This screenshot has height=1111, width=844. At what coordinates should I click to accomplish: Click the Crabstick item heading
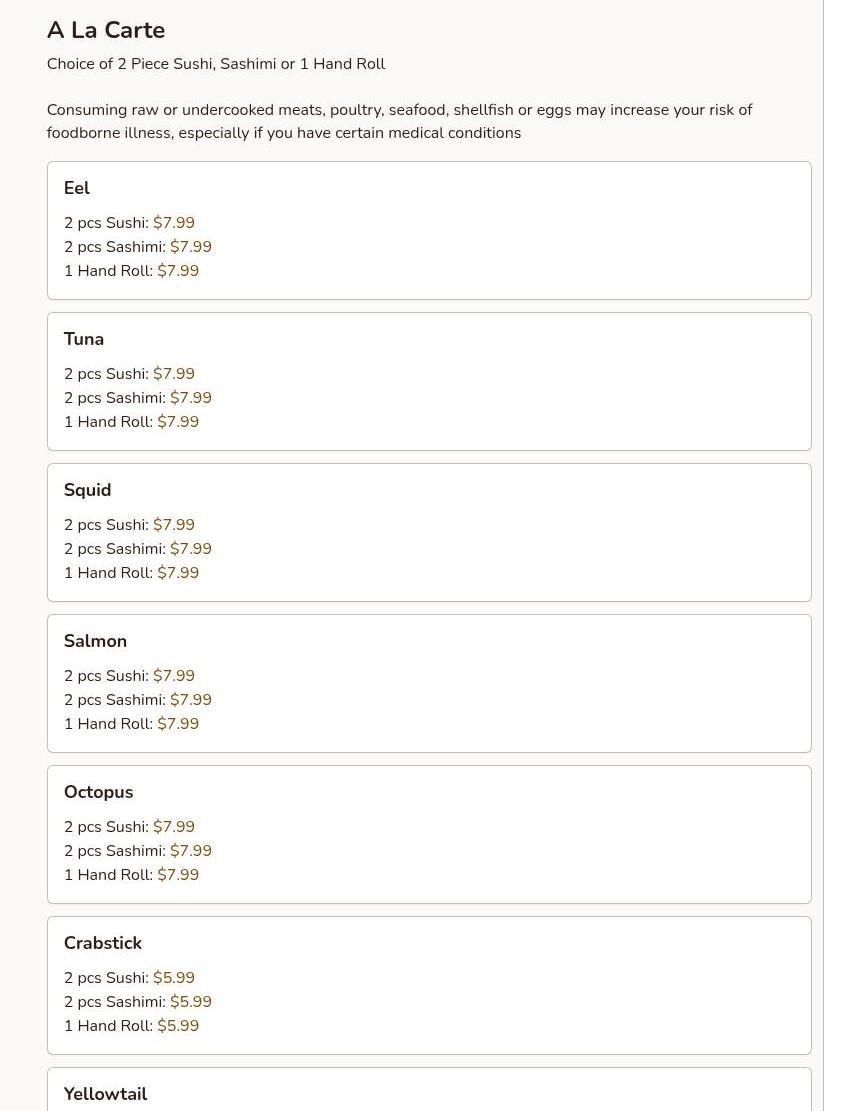coord(103,943)
